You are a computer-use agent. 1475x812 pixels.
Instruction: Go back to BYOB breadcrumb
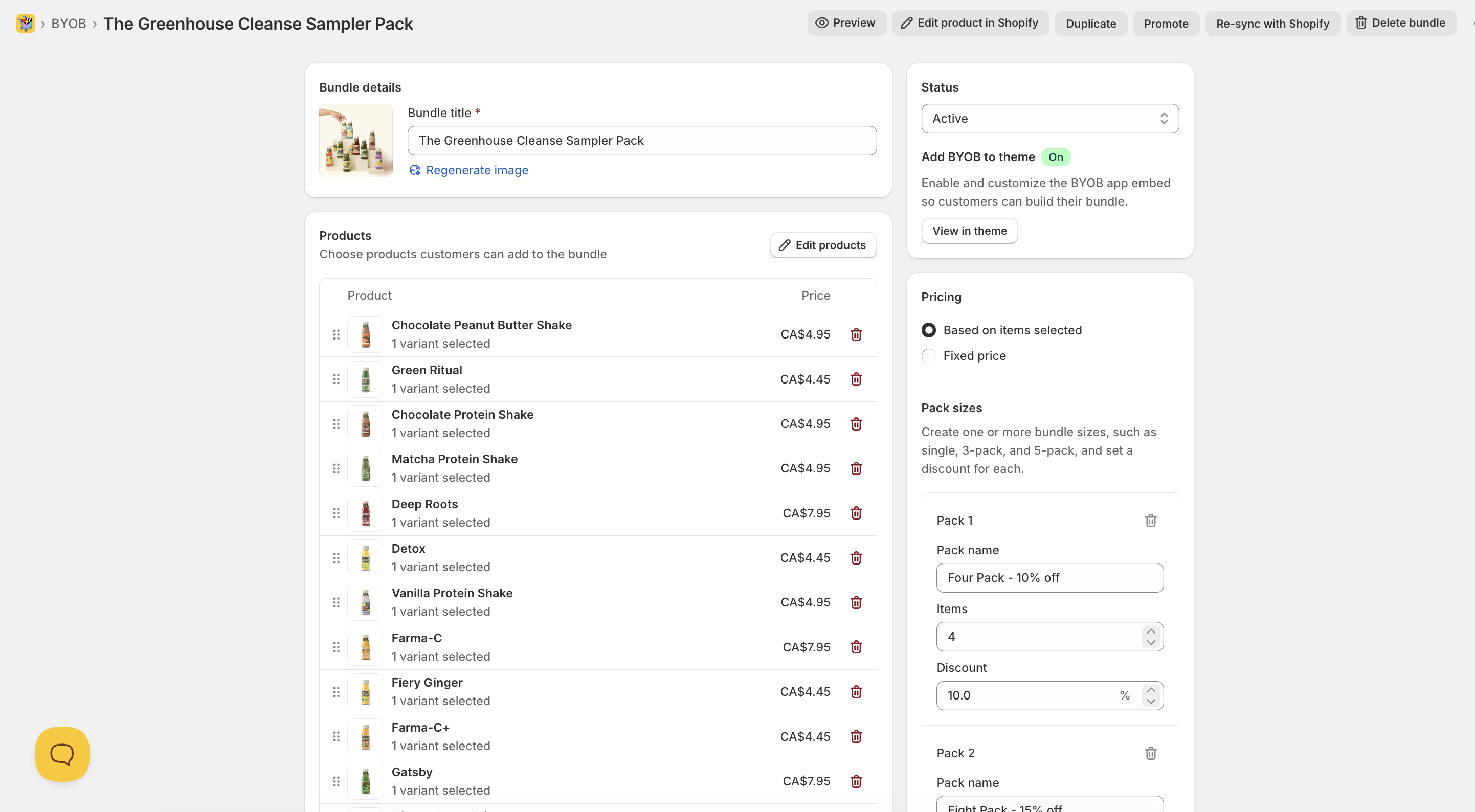(69, 24)
